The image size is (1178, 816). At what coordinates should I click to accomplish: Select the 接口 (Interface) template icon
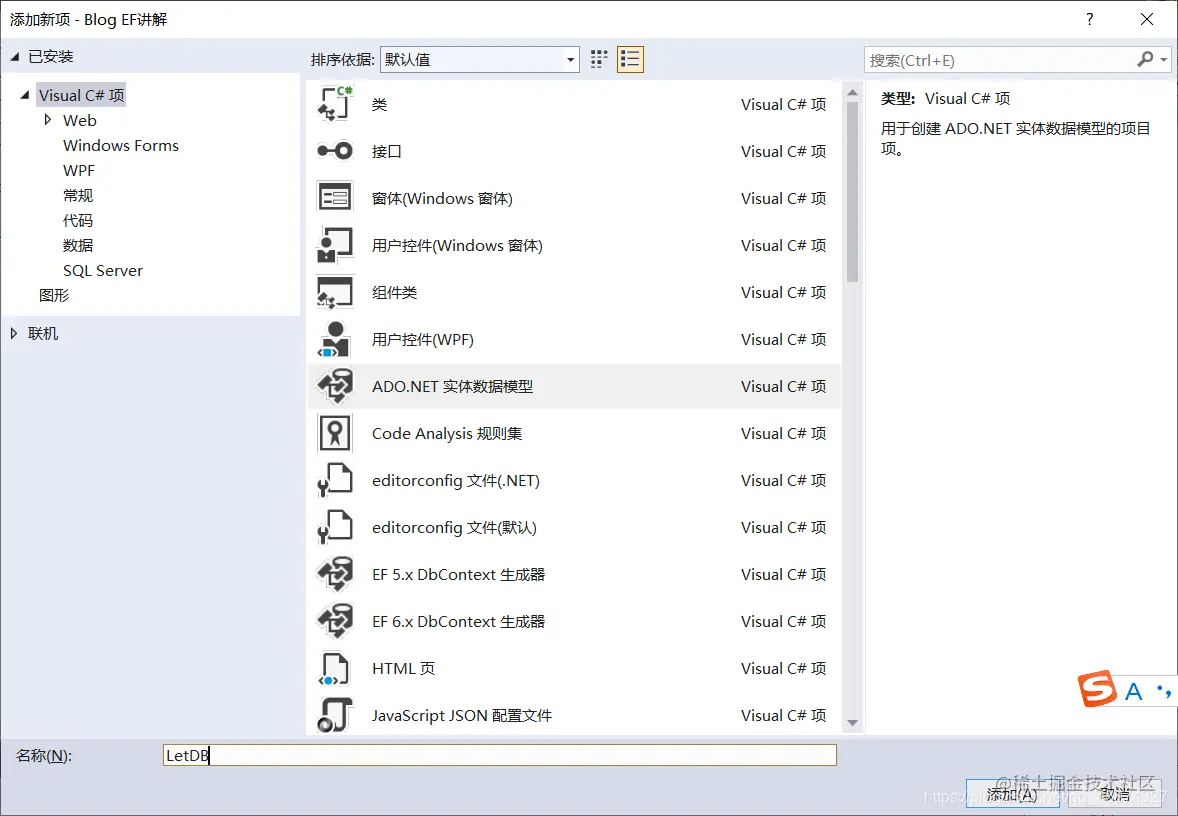(335, 151)
